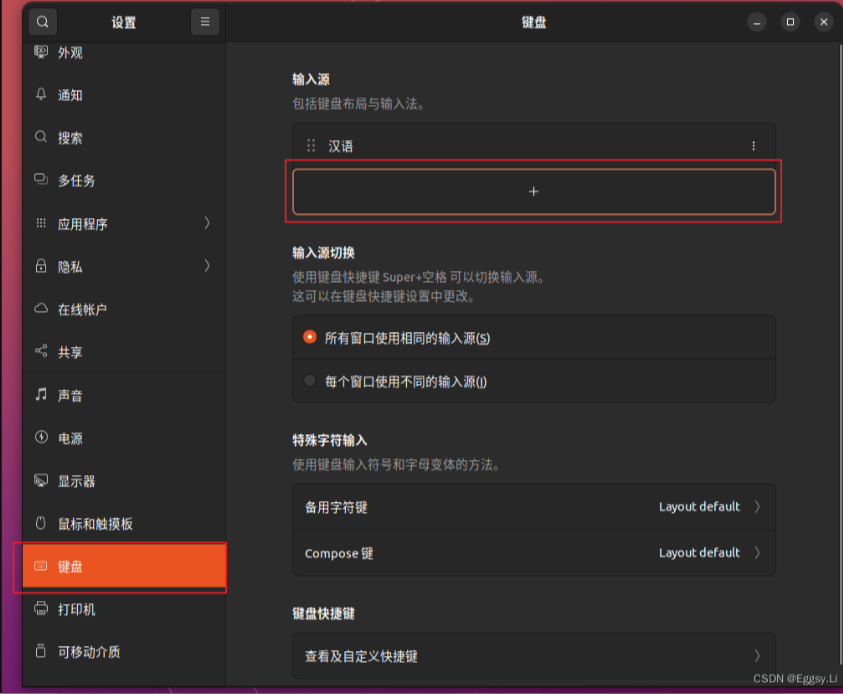
Task: Select 鼠标和触摸板 in the sidebar
Action: click(95, 524)
